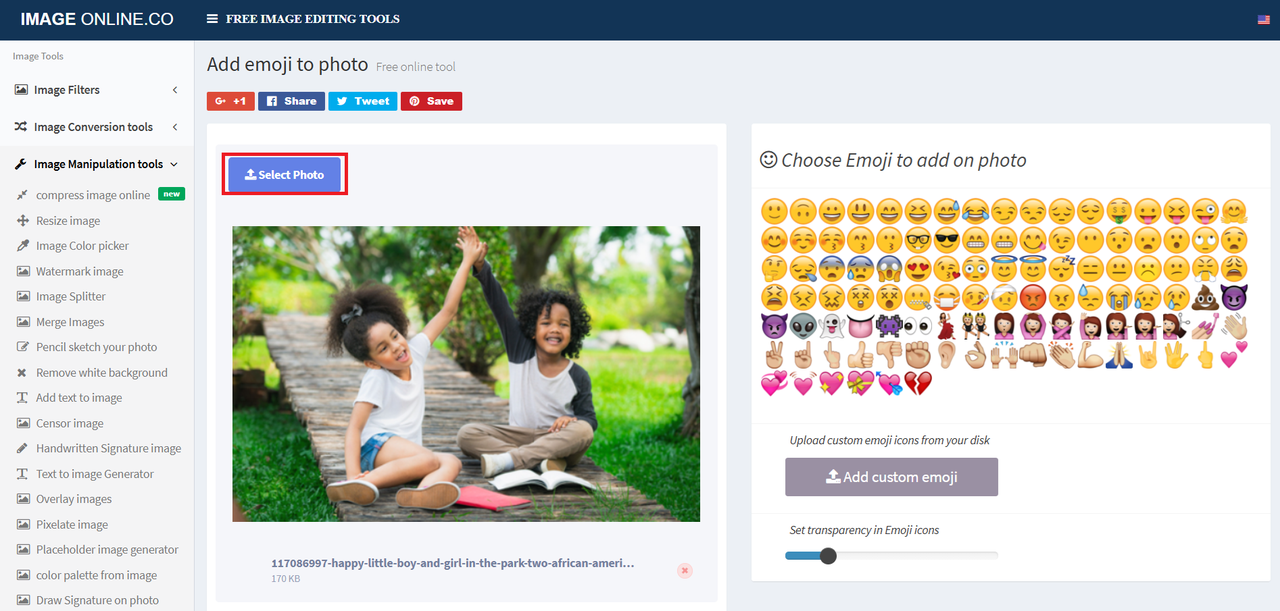1280x611 pixels.
Task: Select the broken heart emoji
Action: [917, 383]
